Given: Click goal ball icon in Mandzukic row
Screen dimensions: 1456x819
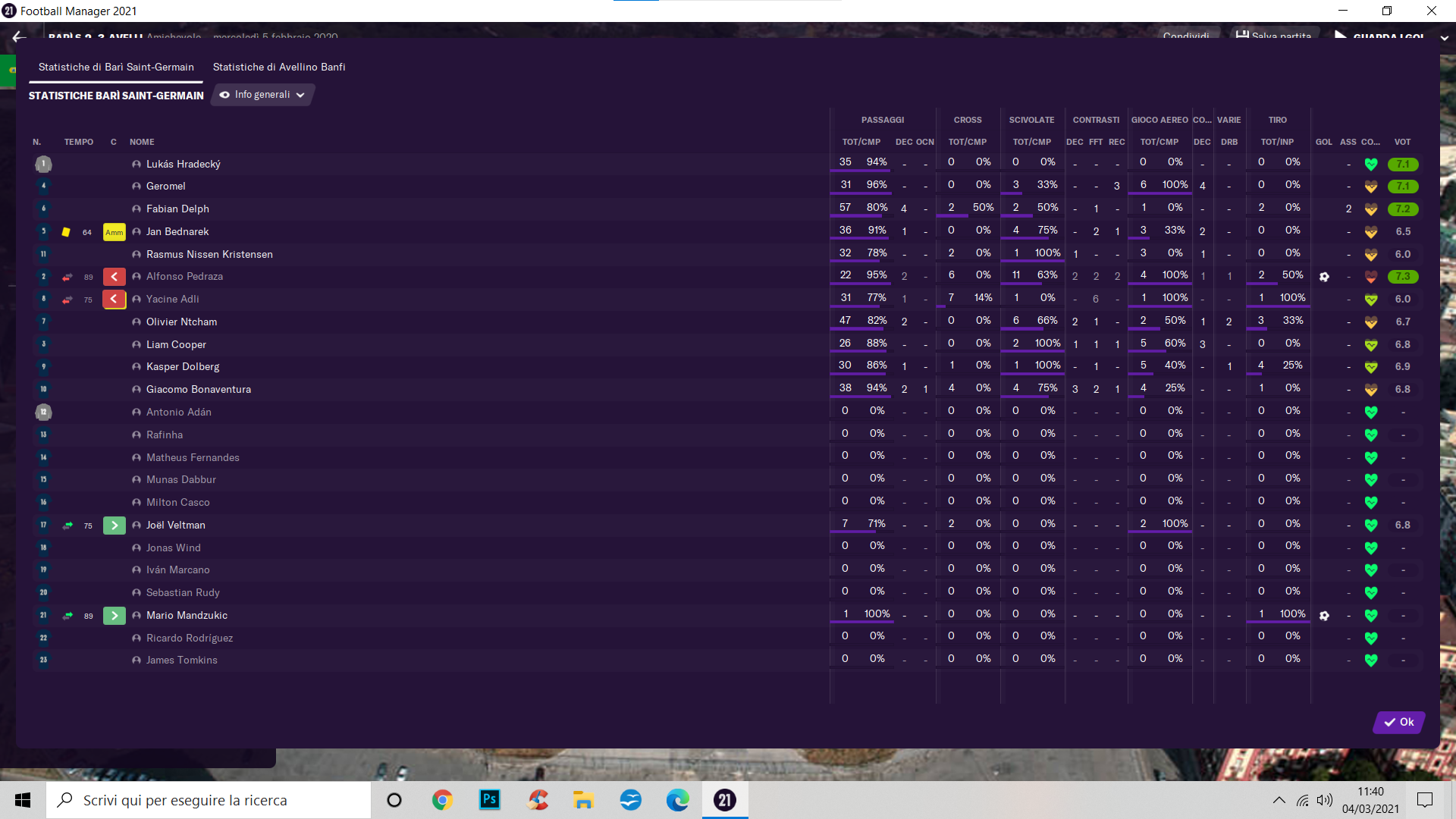Looking at the screenshot, I should [x=1324, y=616].
